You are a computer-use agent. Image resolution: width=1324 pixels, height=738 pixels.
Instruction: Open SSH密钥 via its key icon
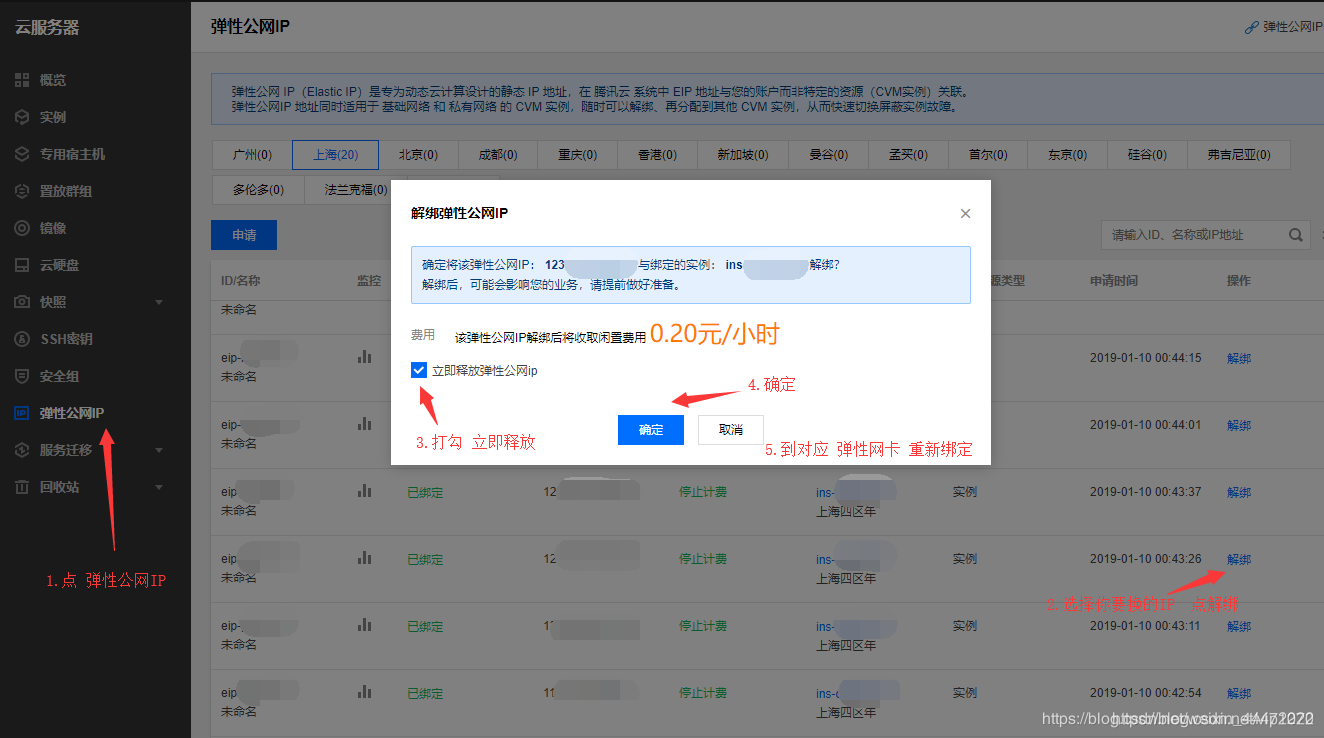click(x=22, y=338)
